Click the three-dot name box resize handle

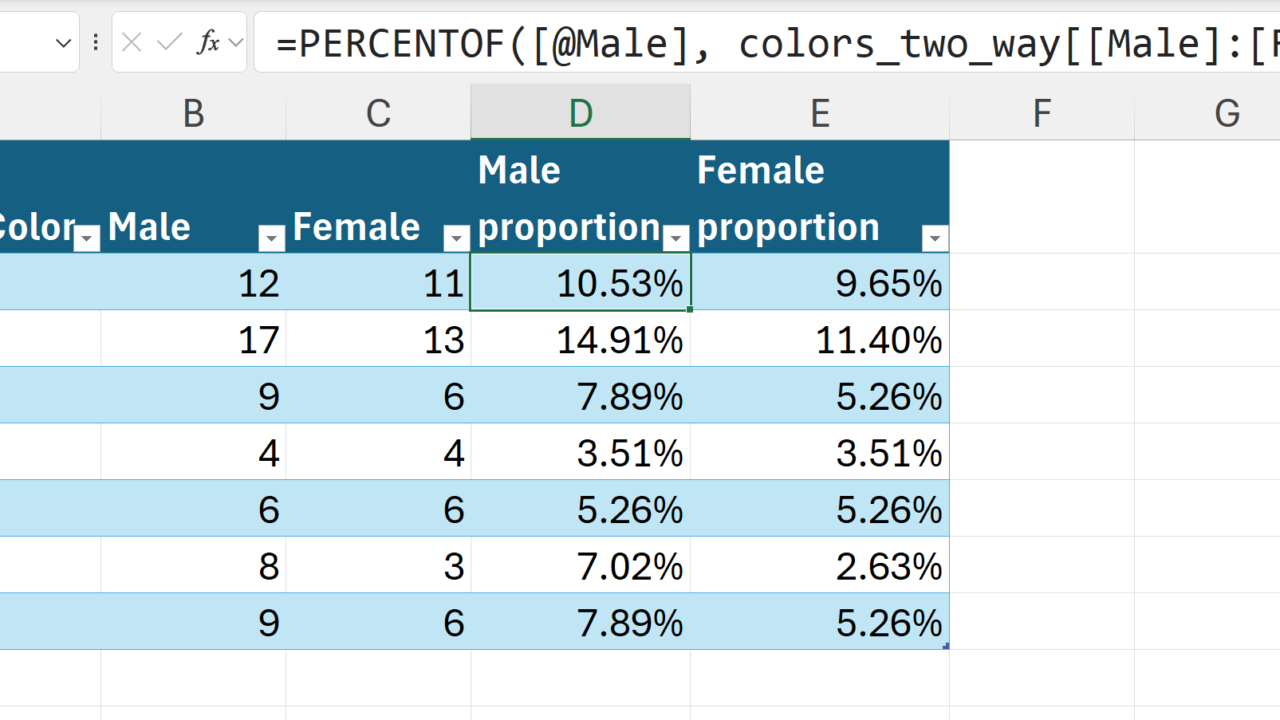(95, 42)
